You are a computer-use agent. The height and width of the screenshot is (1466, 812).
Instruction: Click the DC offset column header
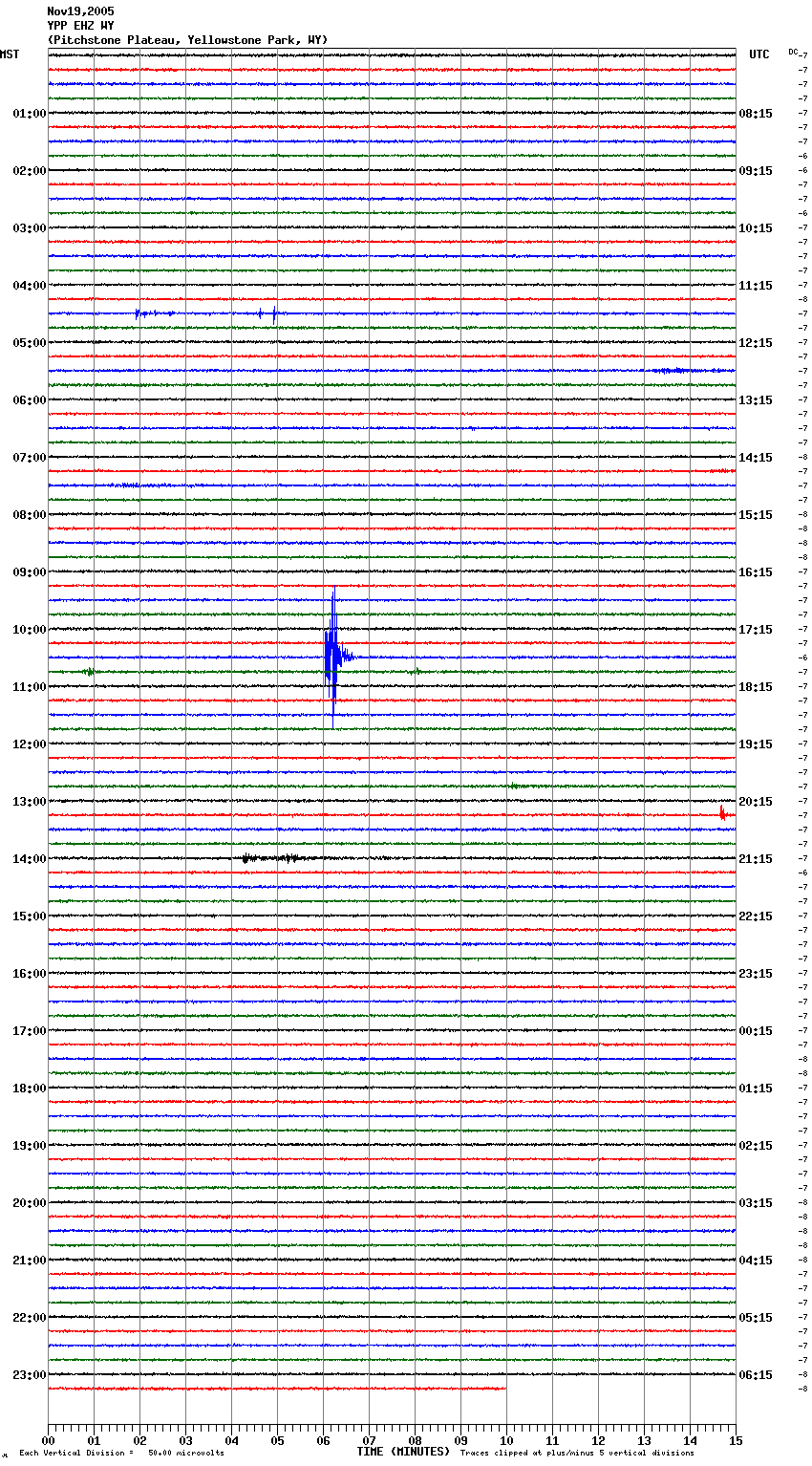click(x=793, y=52)
